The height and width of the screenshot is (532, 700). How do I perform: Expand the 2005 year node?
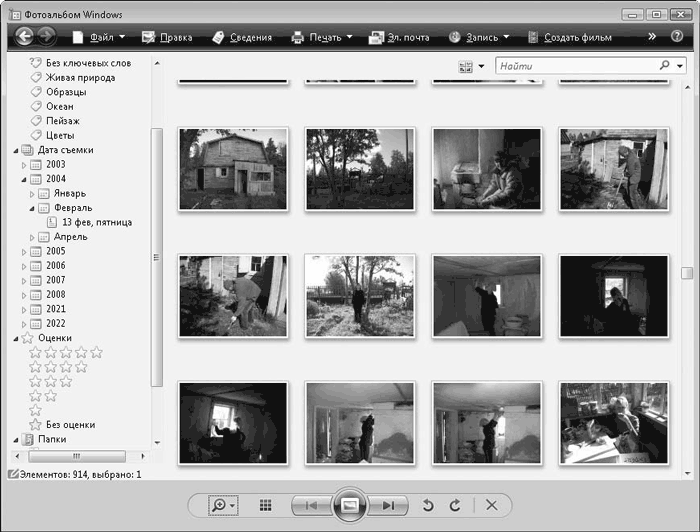point(24,252)
